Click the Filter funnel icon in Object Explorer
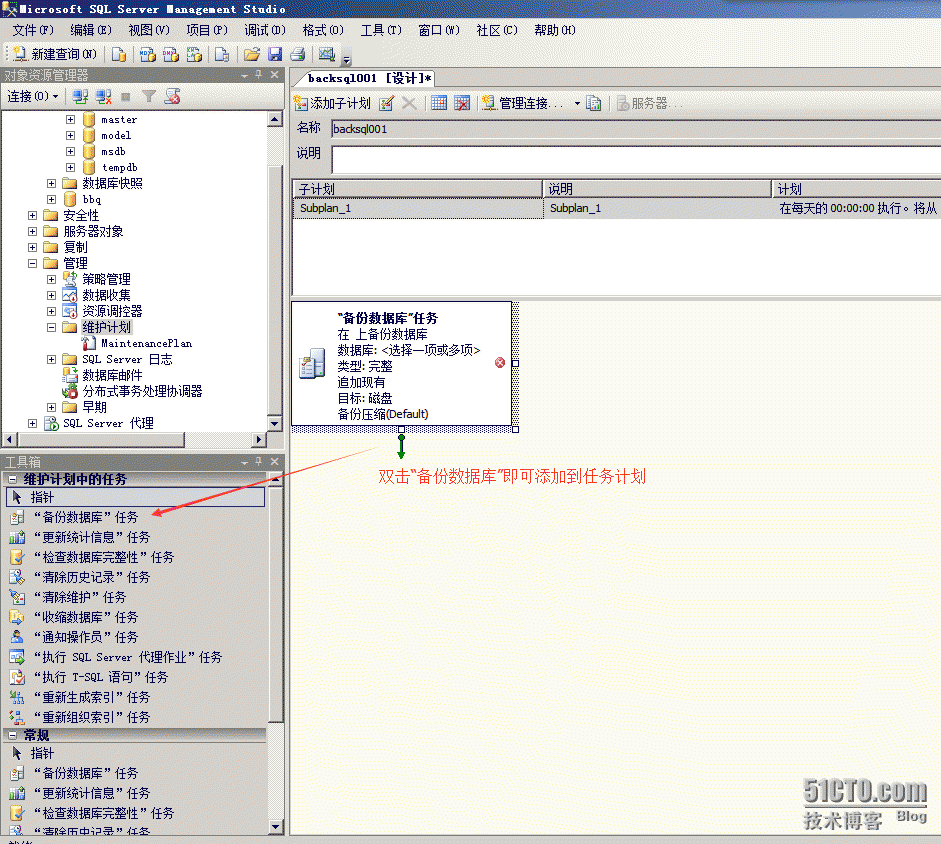 point(149,96)
